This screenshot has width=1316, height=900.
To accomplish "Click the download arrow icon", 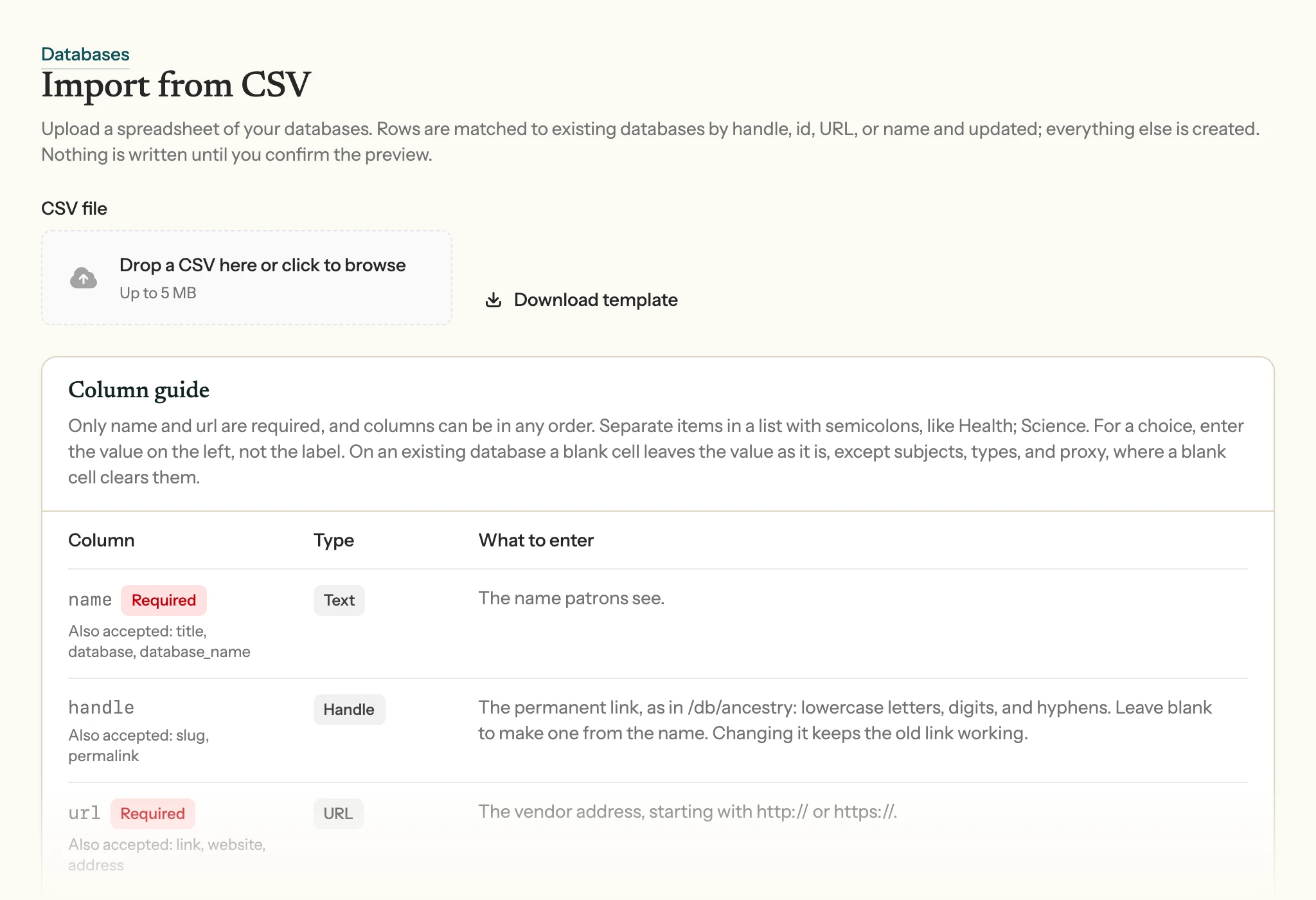I will [x=493, y=300].
